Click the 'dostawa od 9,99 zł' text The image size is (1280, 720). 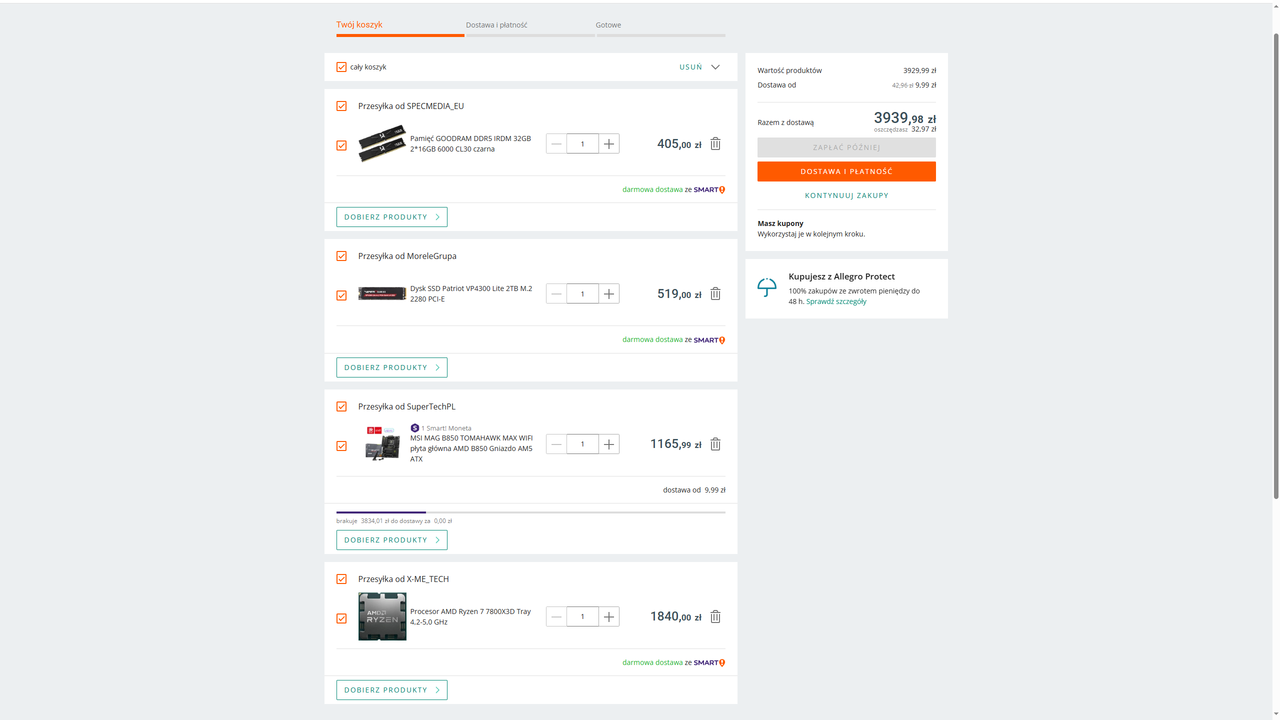click(x=694, y=490)
